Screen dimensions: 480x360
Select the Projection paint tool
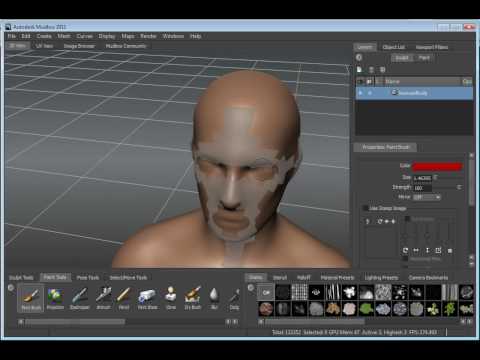point(55,298)
